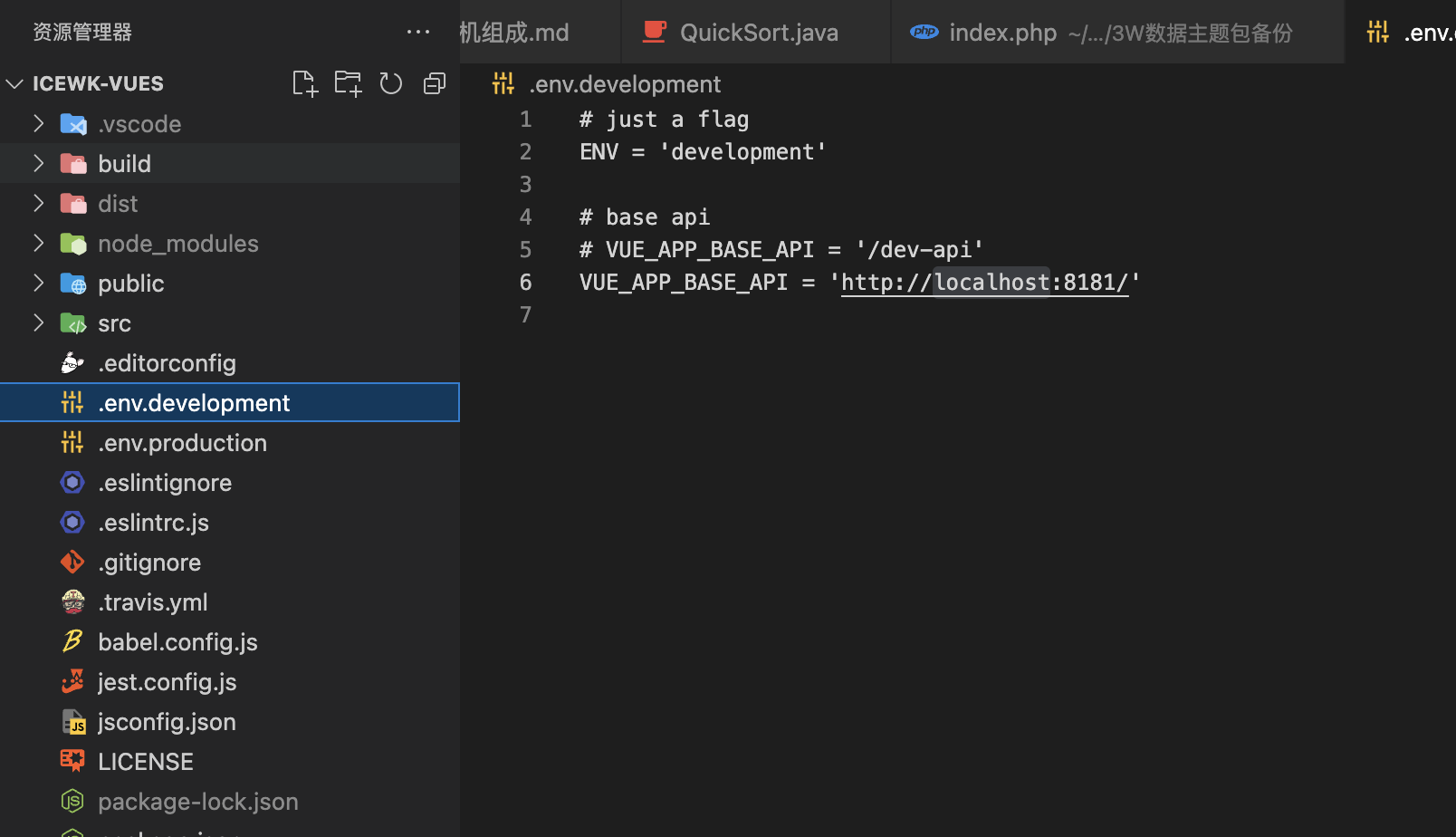Click the Babel icon next to babel.config.js

(x=72, y=642)
